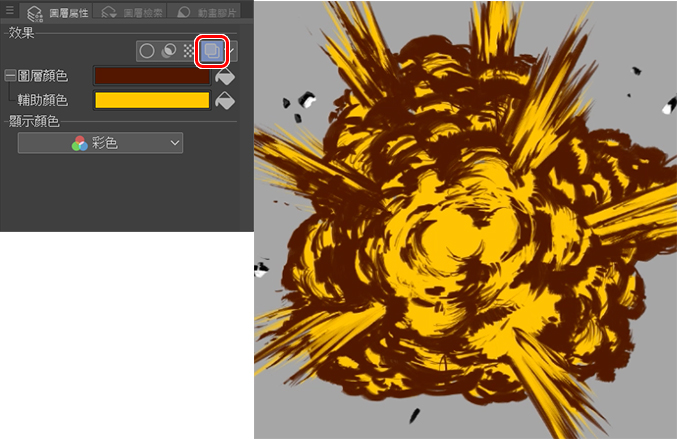Click the black debris near canvas bottom
Image resolution: width=677 pixels, height=439 pixels.
pyautogui.click(x=415, y=415)
